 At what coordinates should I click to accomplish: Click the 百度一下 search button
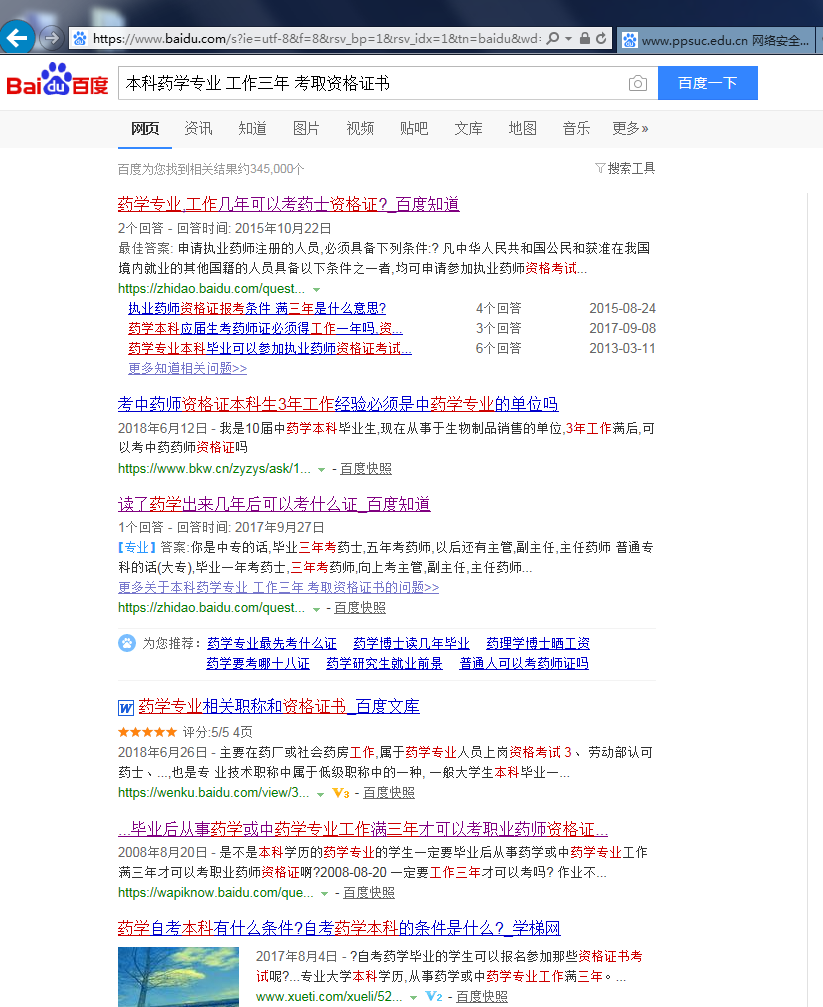click(x=707, y=83)
